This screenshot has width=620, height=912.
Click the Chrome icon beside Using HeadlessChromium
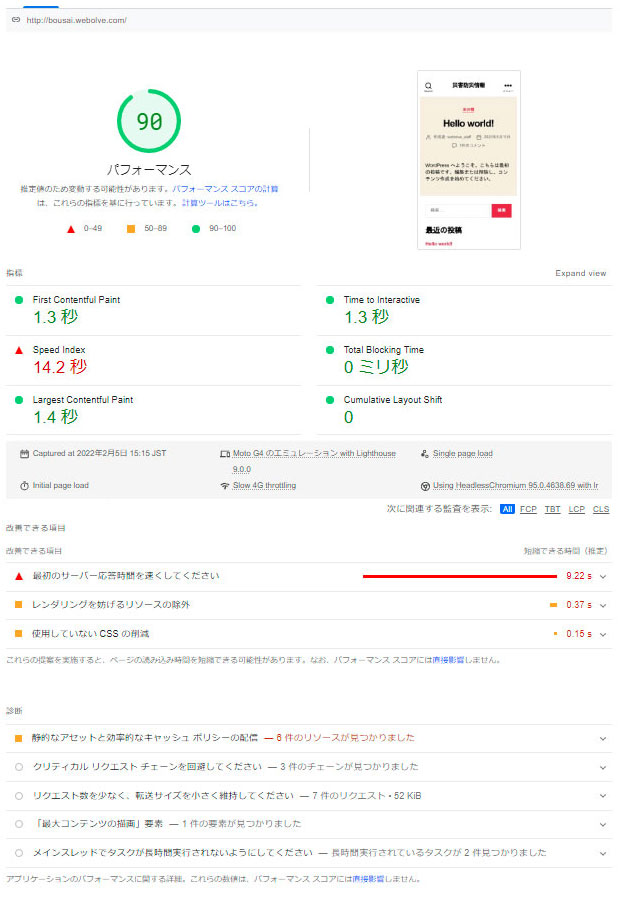(425, 486)
